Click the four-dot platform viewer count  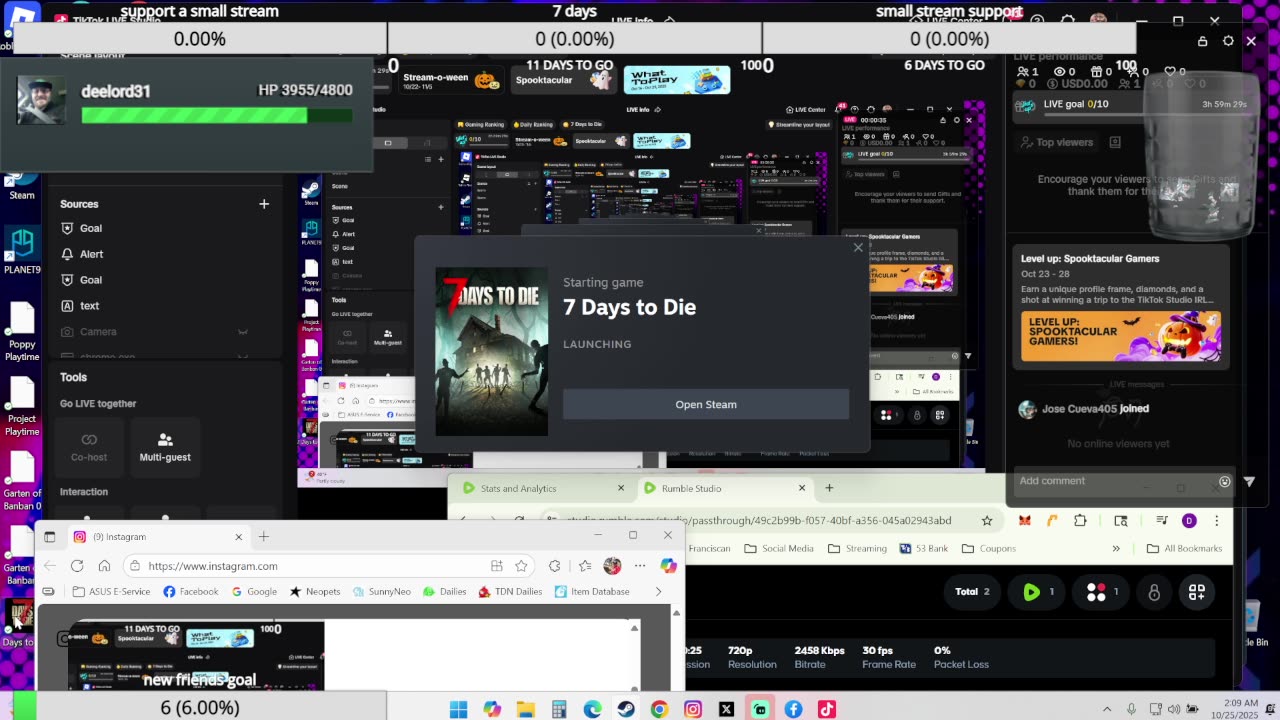(x=1103, y=592)
